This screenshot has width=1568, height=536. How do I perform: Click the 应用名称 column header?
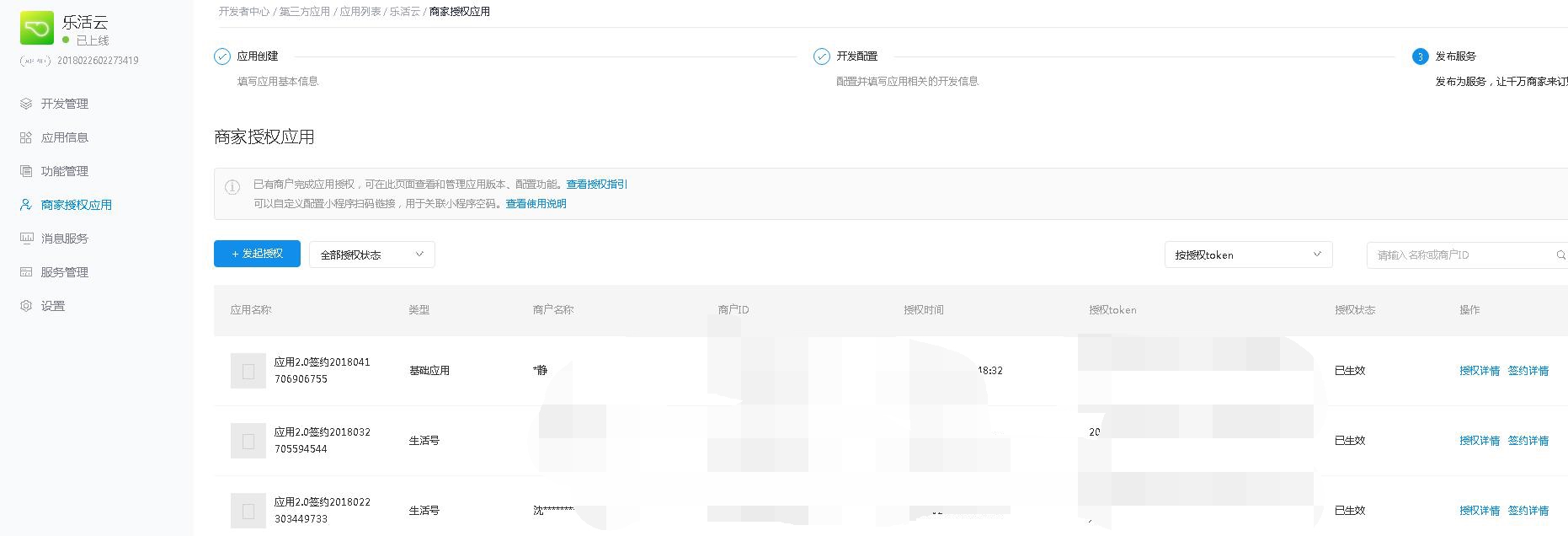pyautogui.click(x=251, y=309)
